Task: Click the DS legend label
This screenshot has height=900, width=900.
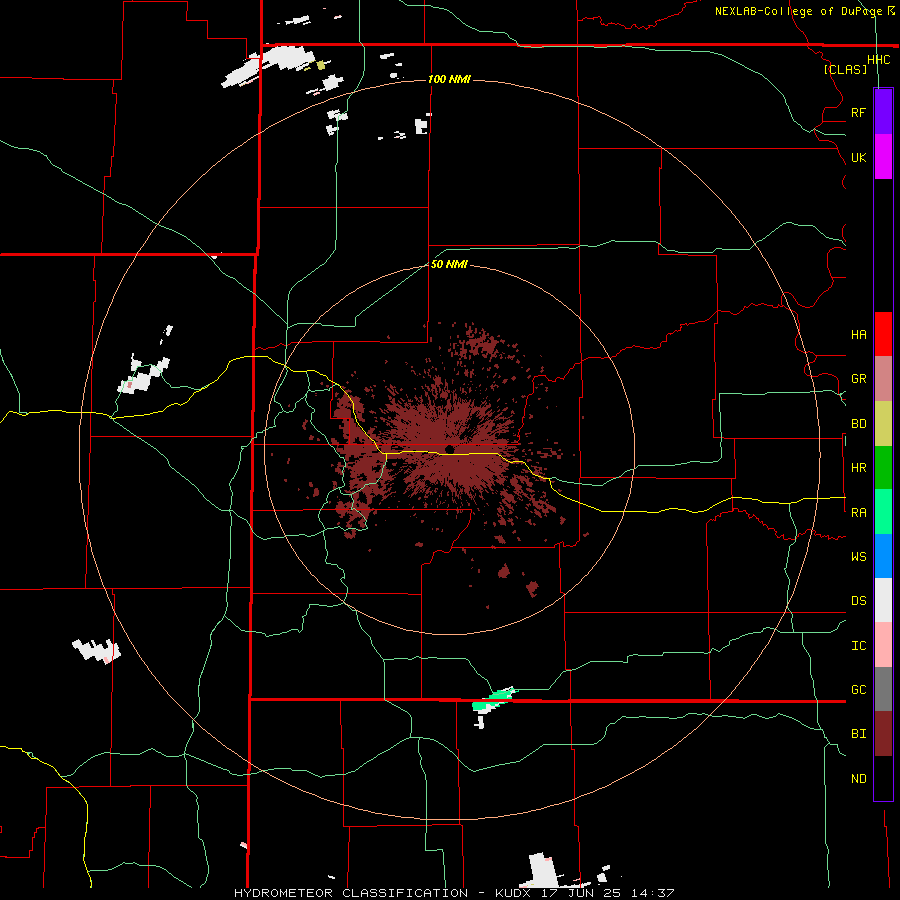Action: 859,601
